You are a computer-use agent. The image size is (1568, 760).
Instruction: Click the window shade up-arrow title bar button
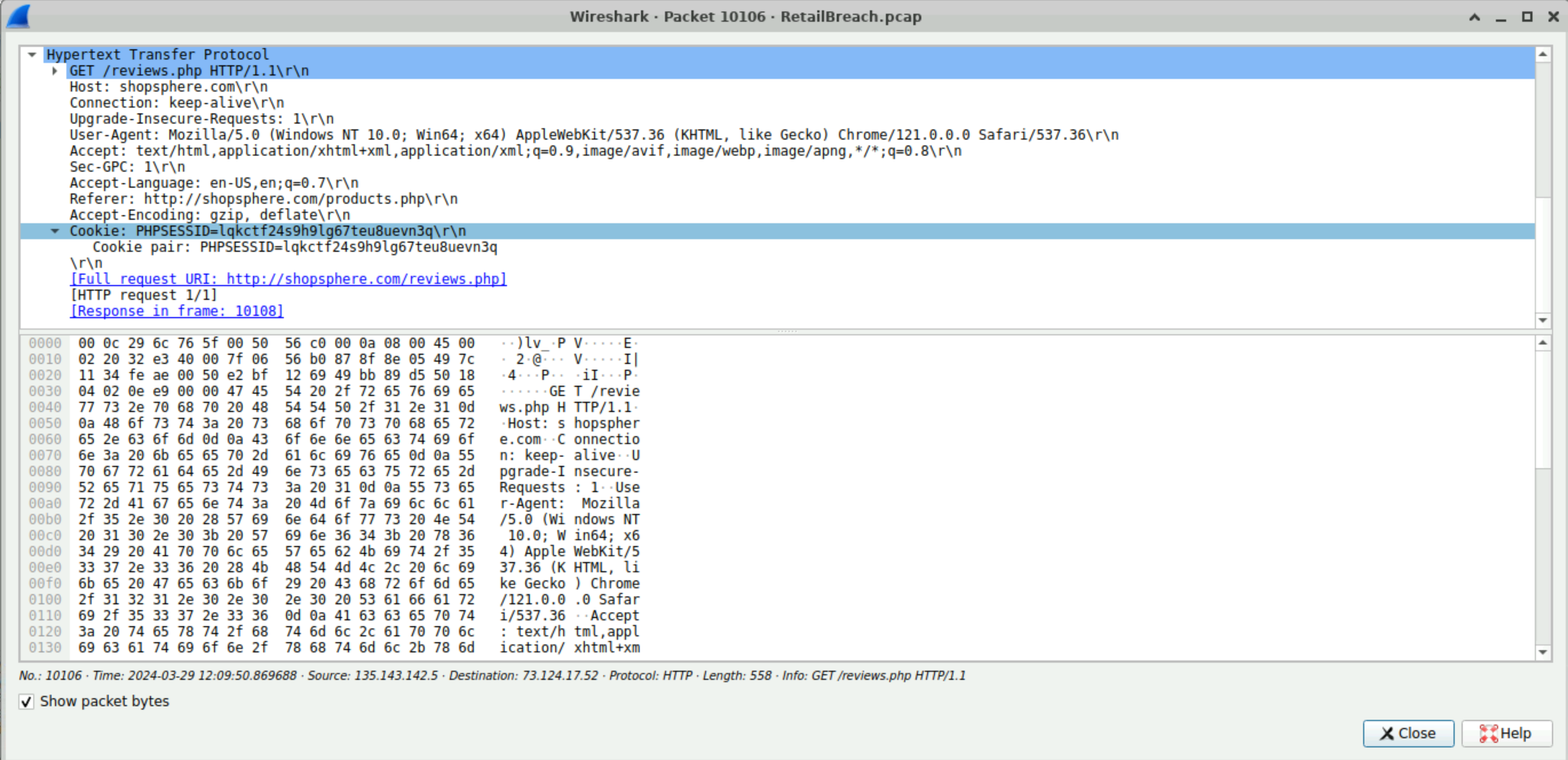pos(1474,17)
